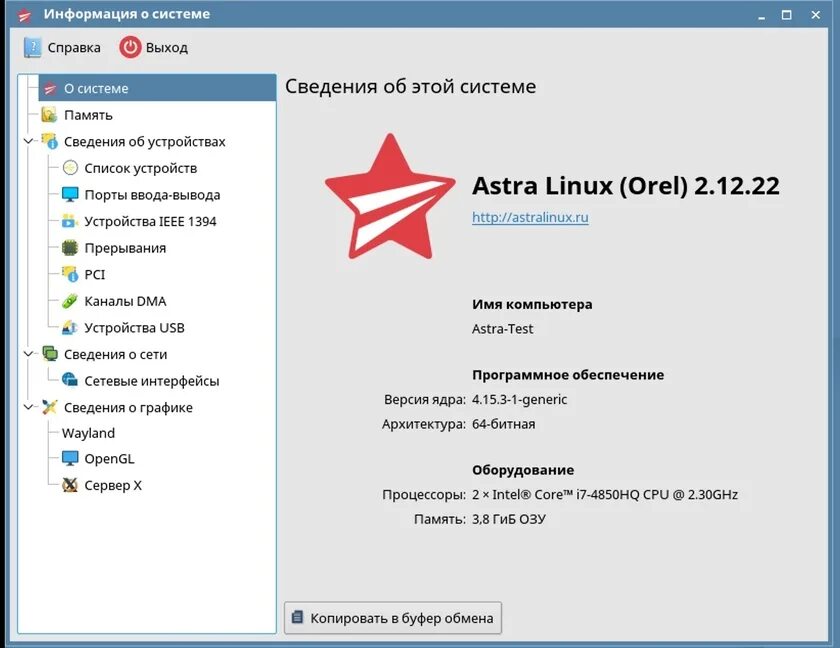Click the title bar Astra app icon
The image size is (840, 648).
coord(25,15)
